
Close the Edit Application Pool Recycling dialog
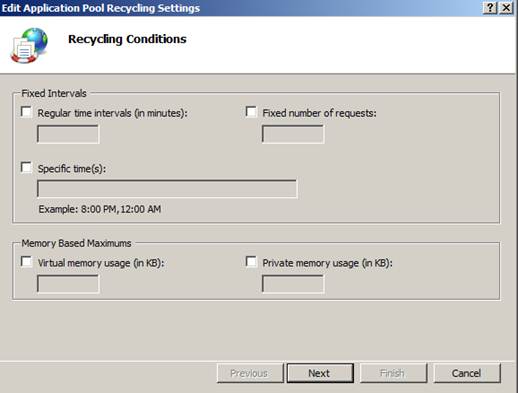pyautogui.click(x=506, y=7)
